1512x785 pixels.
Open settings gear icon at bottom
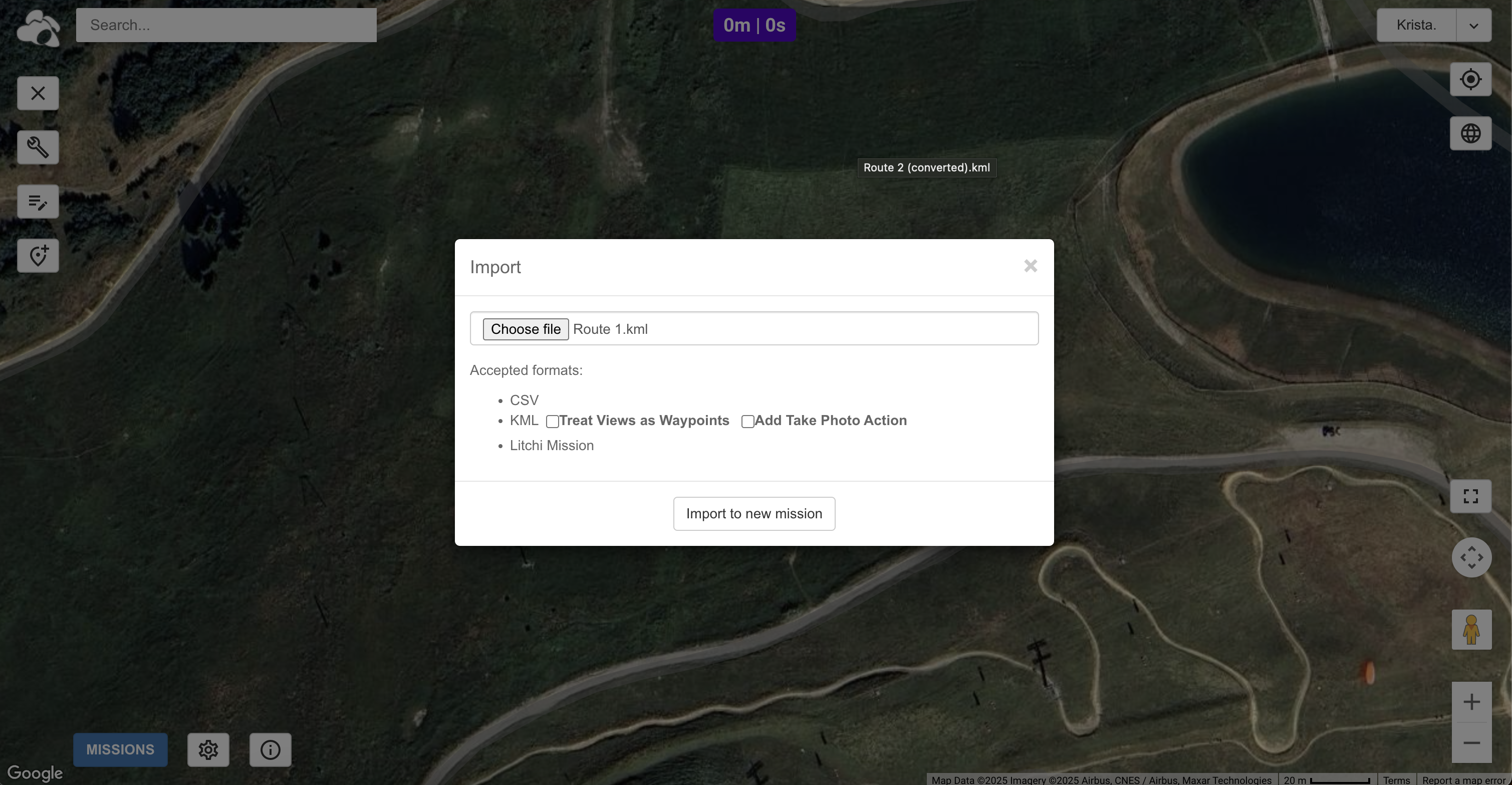208,750
